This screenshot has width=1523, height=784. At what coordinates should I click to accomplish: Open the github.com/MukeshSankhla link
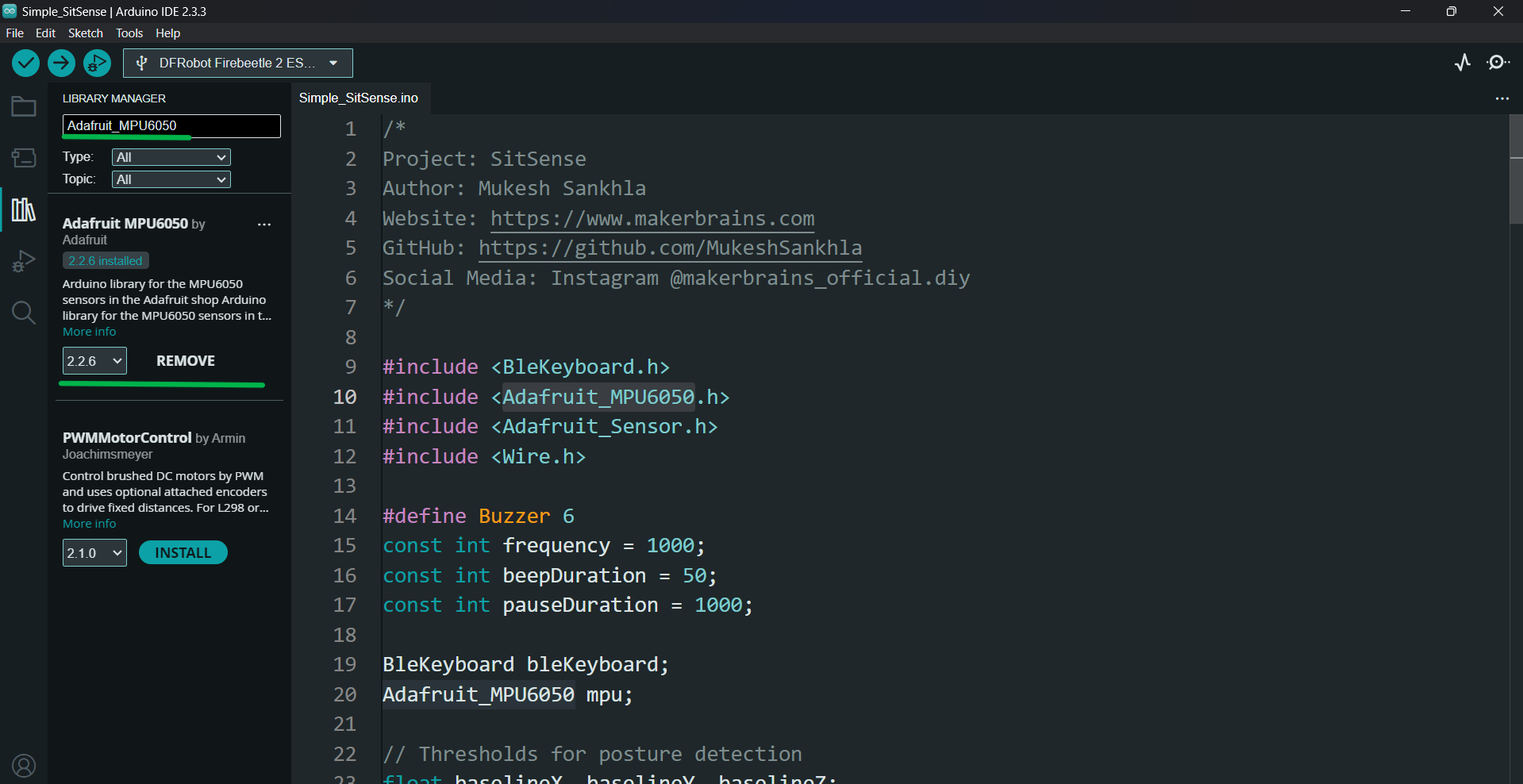[670, 248]
